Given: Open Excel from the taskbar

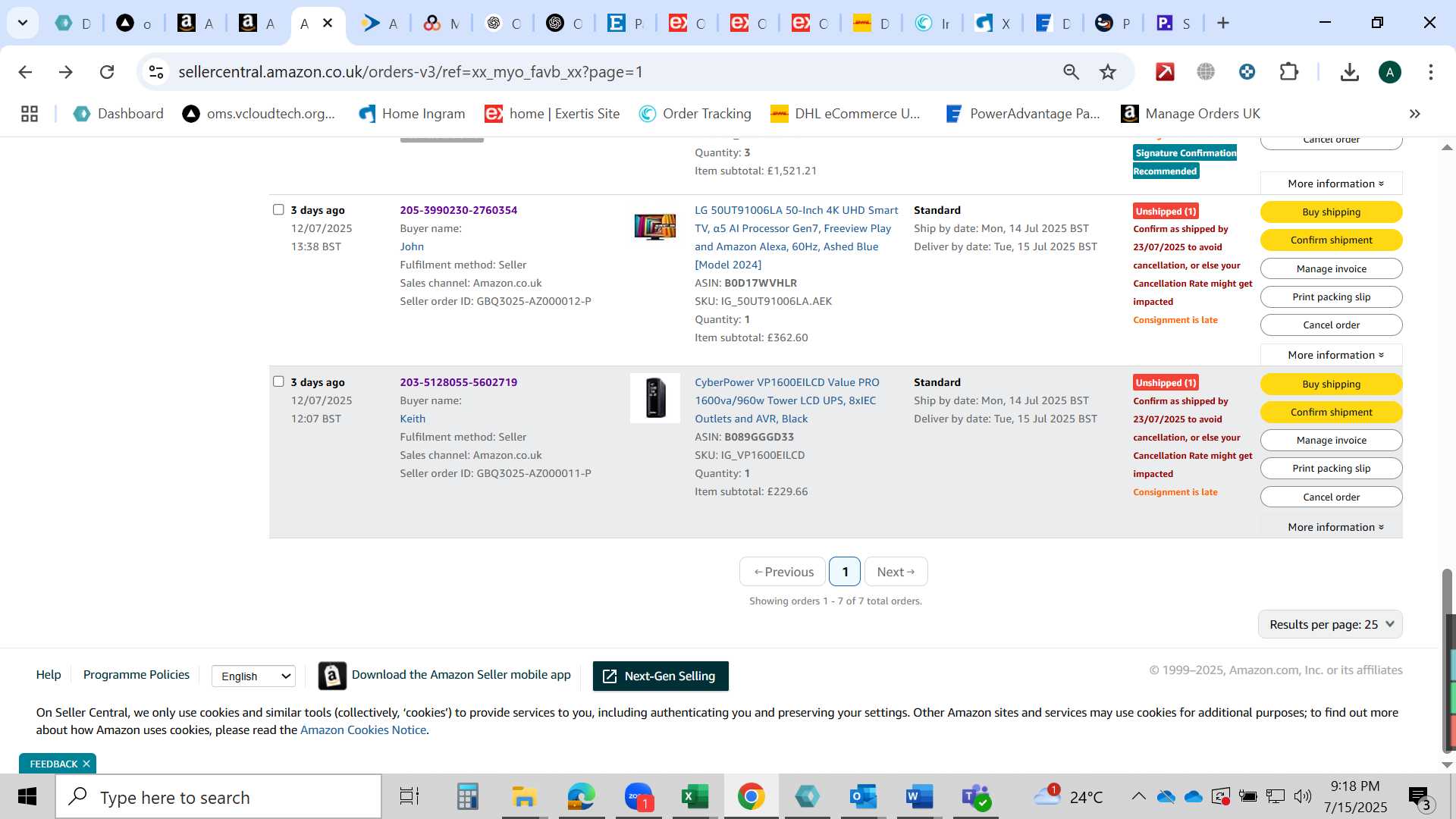Looking at the screenshot, I should 694,797.
